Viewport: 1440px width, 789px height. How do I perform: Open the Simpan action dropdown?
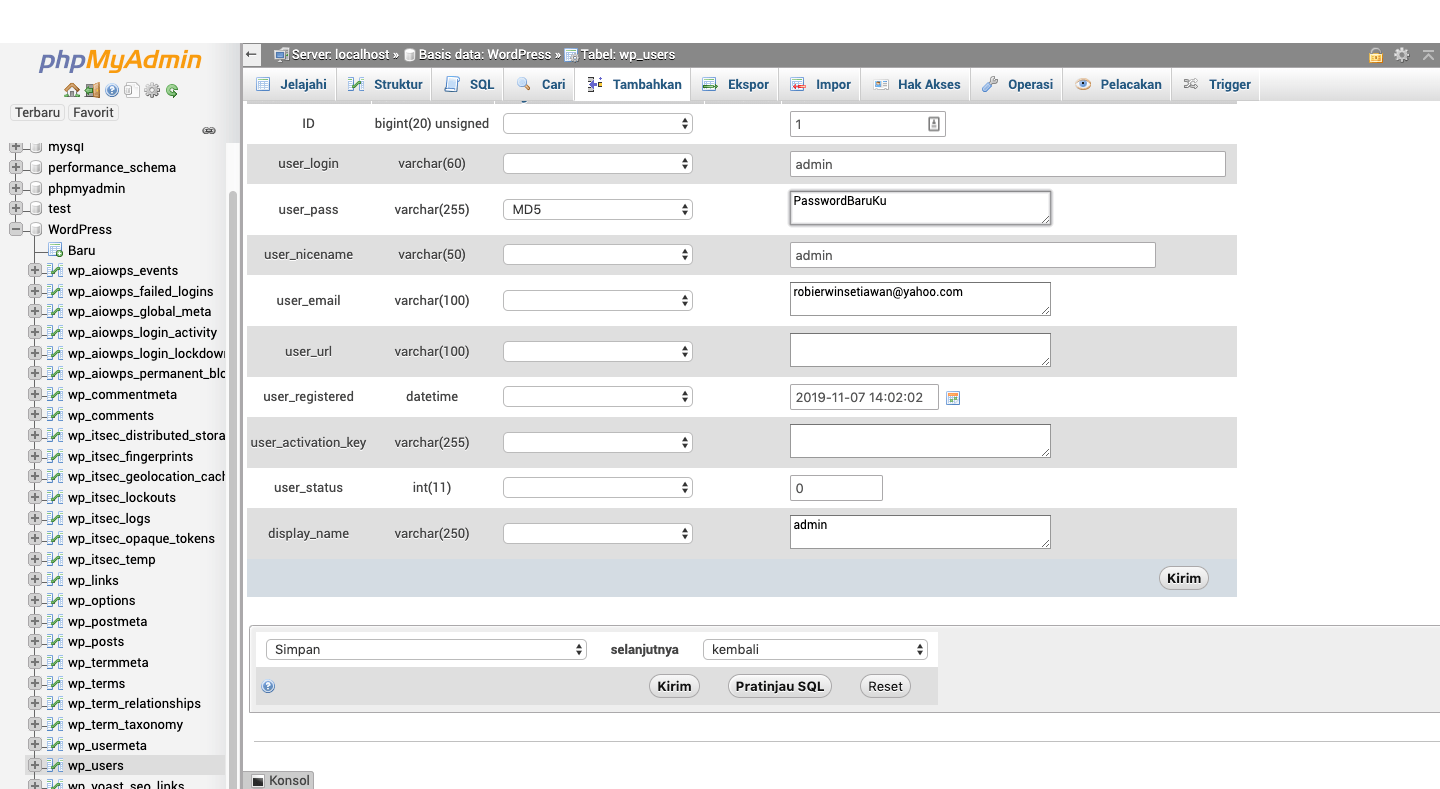click(x=426, y=649)
